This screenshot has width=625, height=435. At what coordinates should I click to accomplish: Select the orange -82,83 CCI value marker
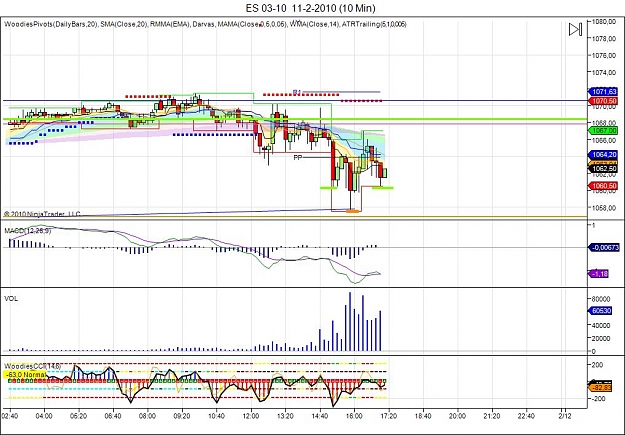(602, 388)
